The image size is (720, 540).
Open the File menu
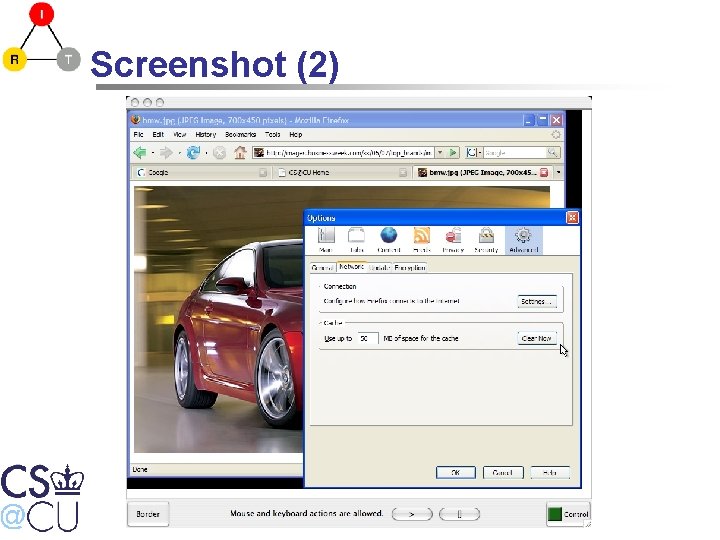click(138, 135)
